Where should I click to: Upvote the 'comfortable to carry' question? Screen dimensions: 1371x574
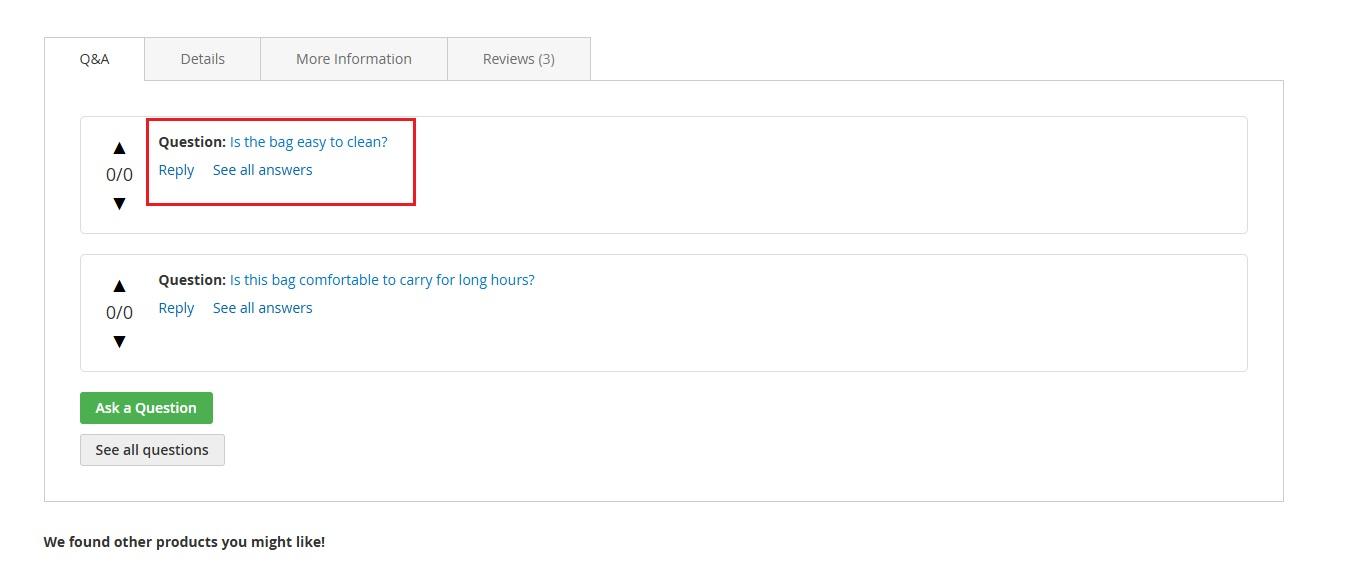pos(119,286)
